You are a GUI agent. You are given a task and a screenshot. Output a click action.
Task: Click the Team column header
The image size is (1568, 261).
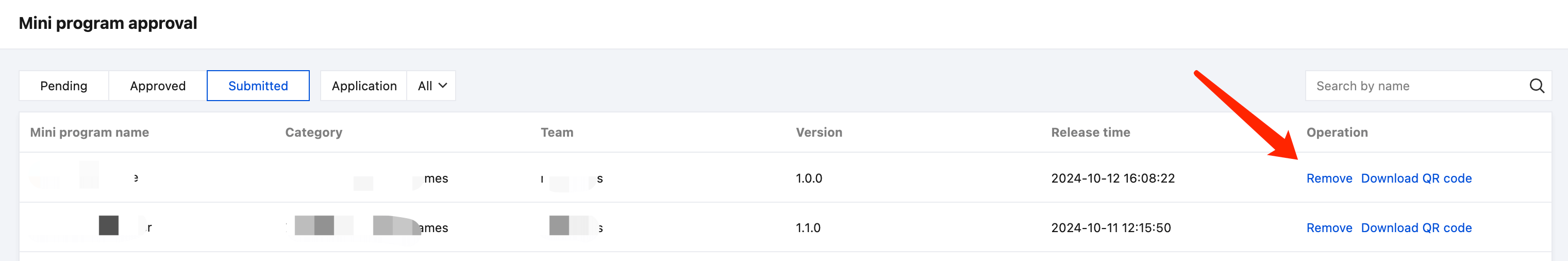(557, 133)
